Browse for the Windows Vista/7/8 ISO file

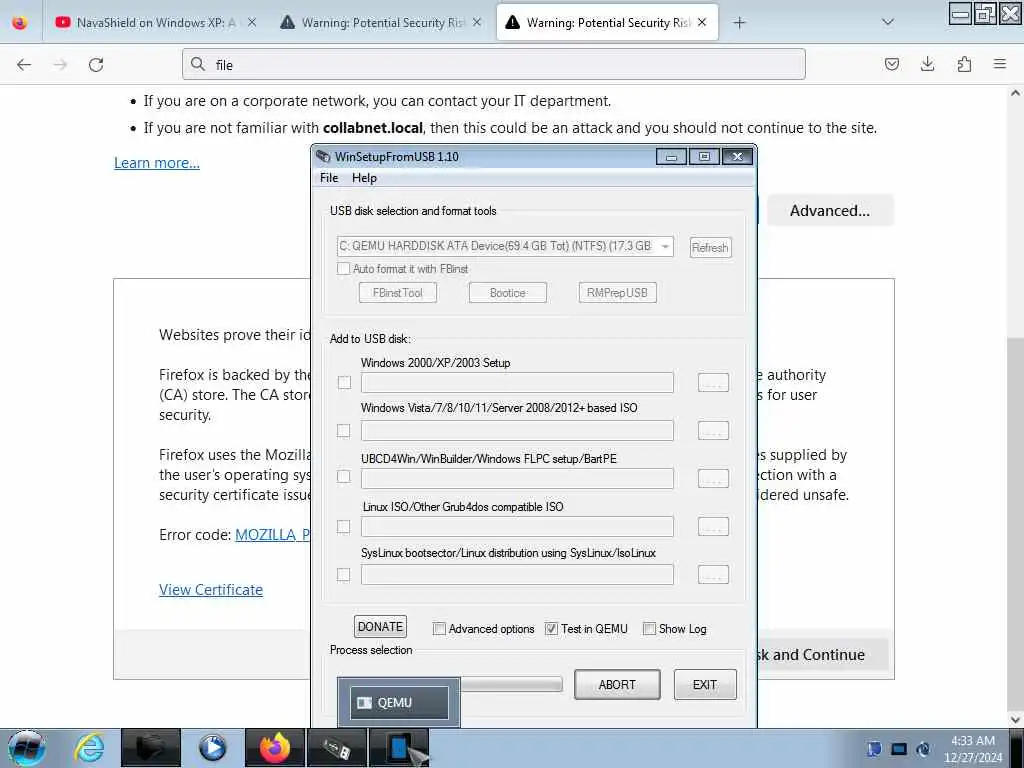pos(713,430)
